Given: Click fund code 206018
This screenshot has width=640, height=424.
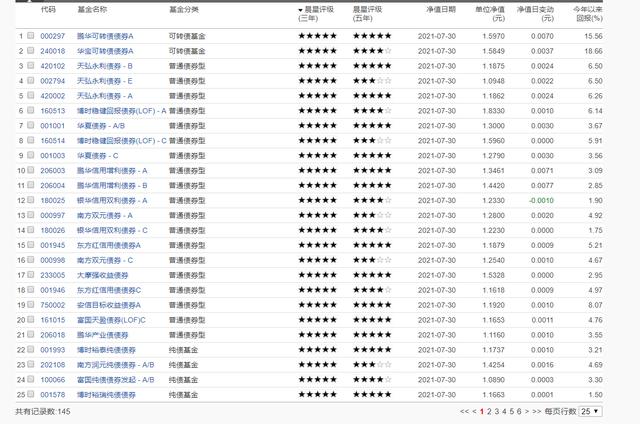Looking at the screenshot, I should (53, 335).
